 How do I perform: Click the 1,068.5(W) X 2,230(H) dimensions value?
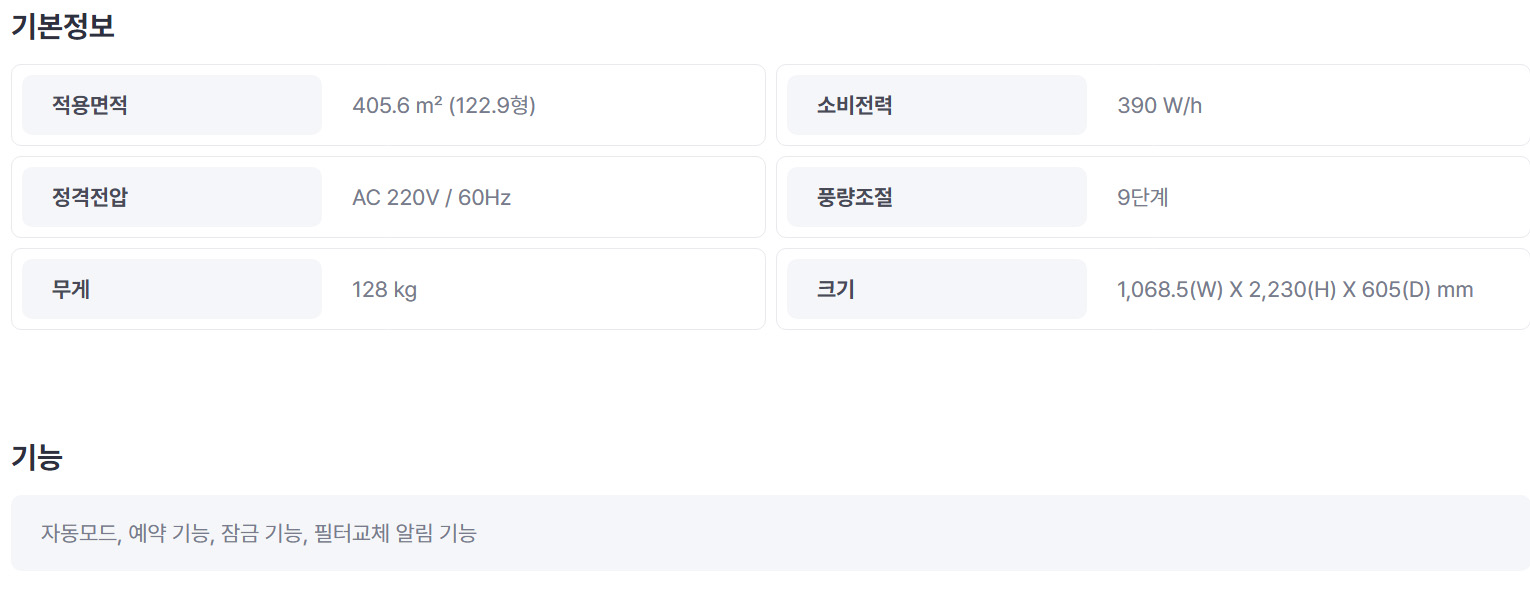[1295, 290]
